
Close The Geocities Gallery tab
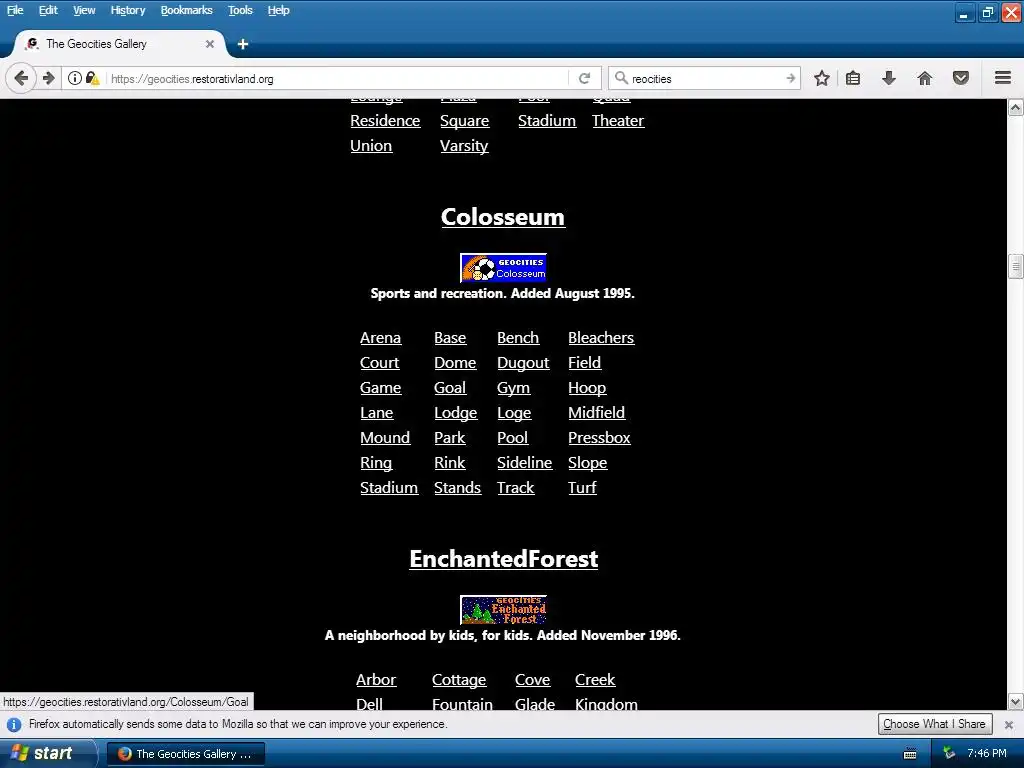coord(210,44)
